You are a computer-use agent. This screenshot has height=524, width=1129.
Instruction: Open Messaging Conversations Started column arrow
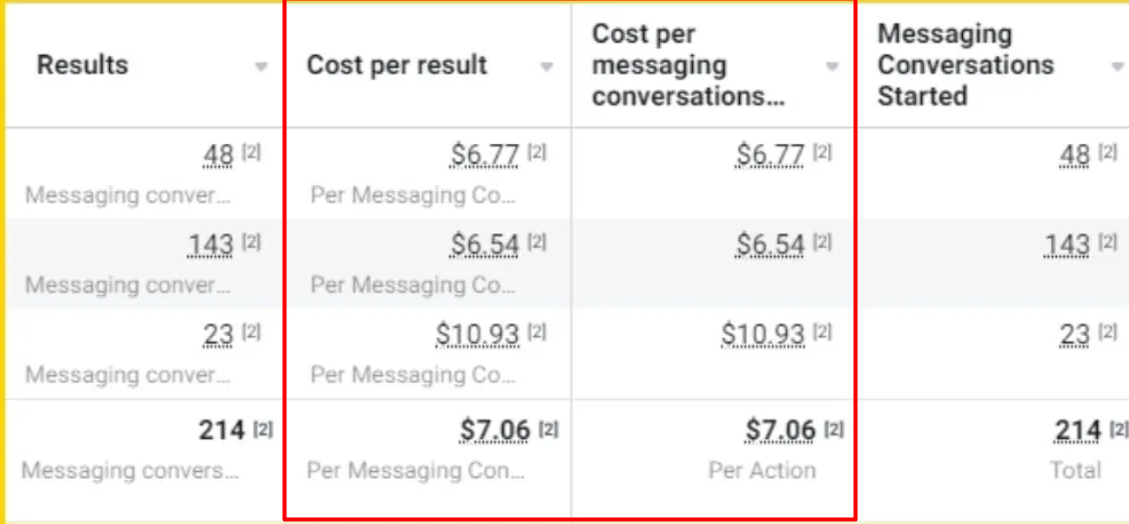[1117, 68]
